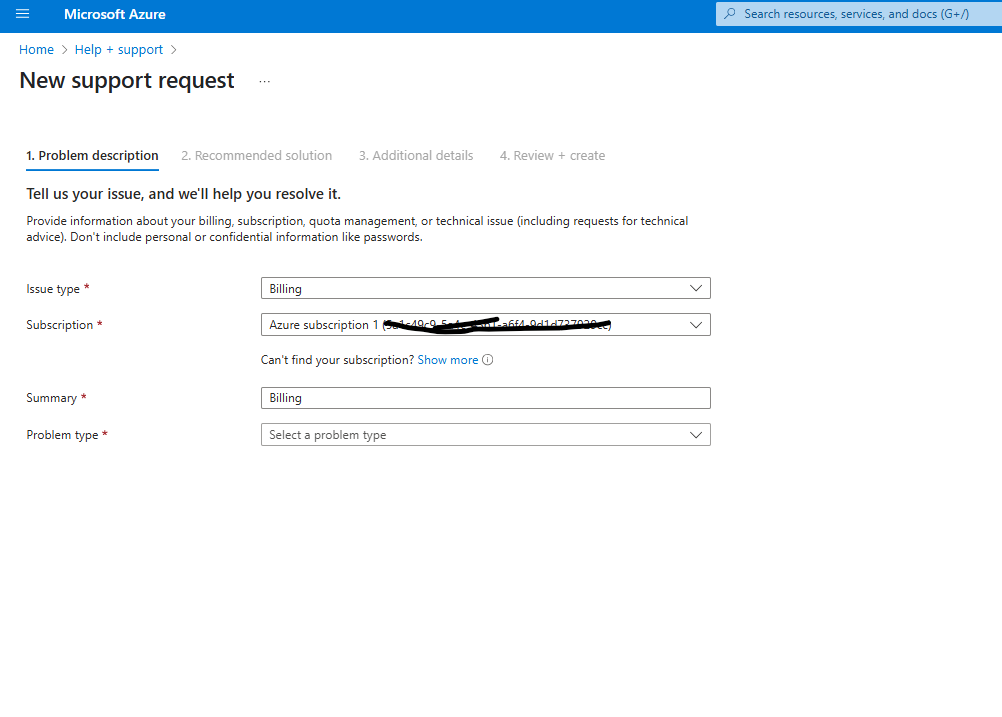Open the hamburger portal menu
1002x717 pixels.
point(22,13)
